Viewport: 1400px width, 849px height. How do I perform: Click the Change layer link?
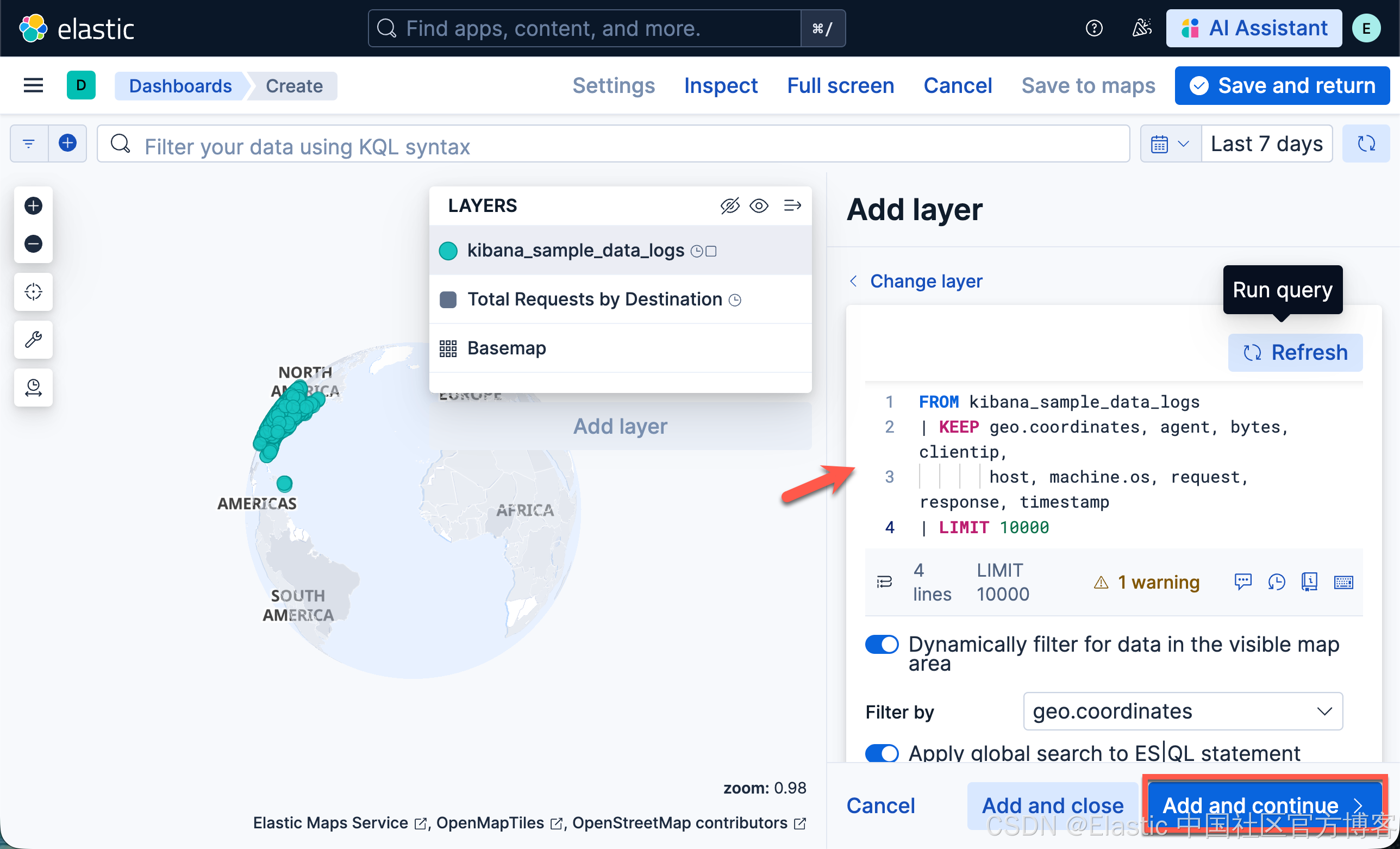tap(926, 280)
